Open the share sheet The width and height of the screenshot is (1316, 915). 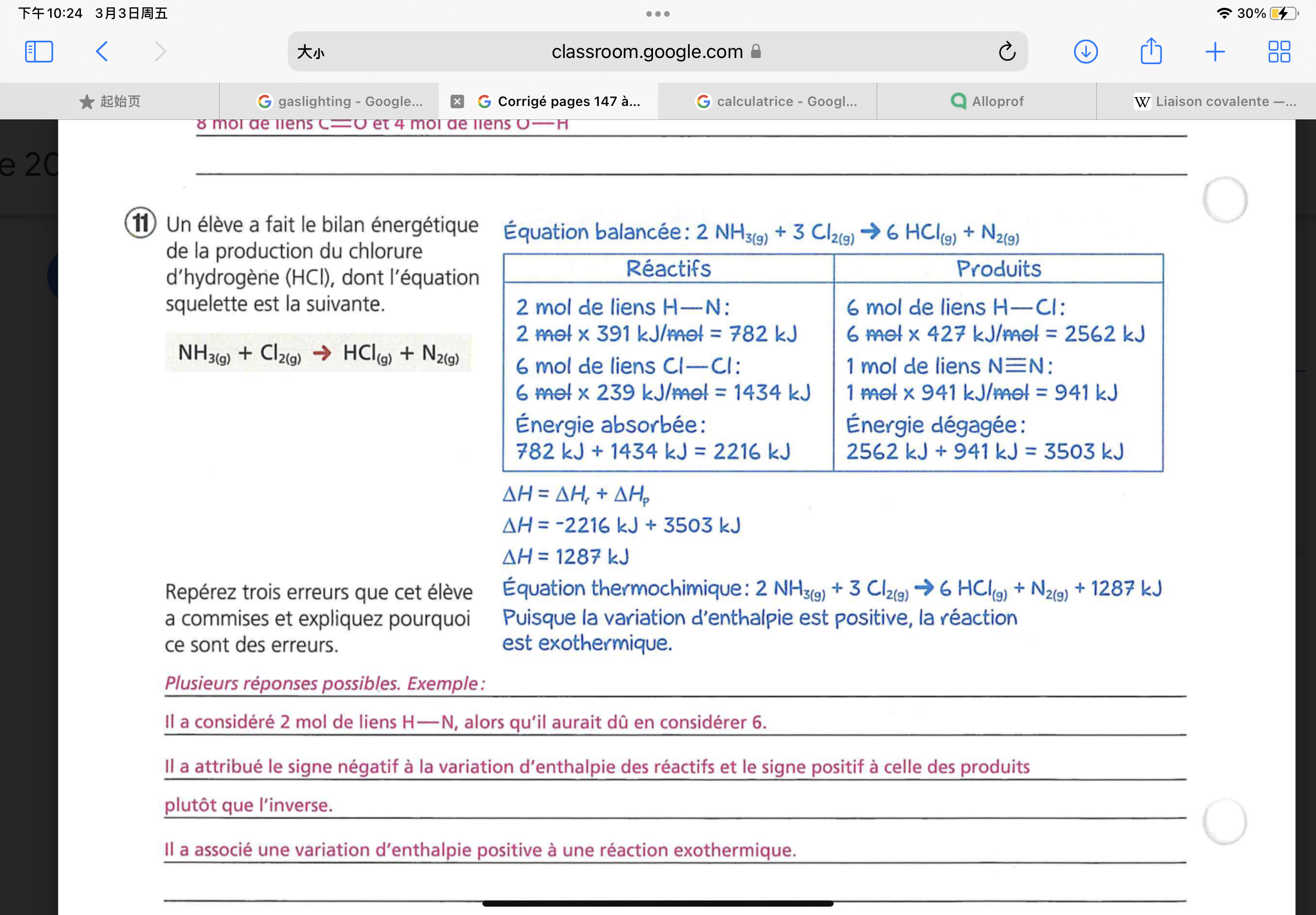(1150, 51)
